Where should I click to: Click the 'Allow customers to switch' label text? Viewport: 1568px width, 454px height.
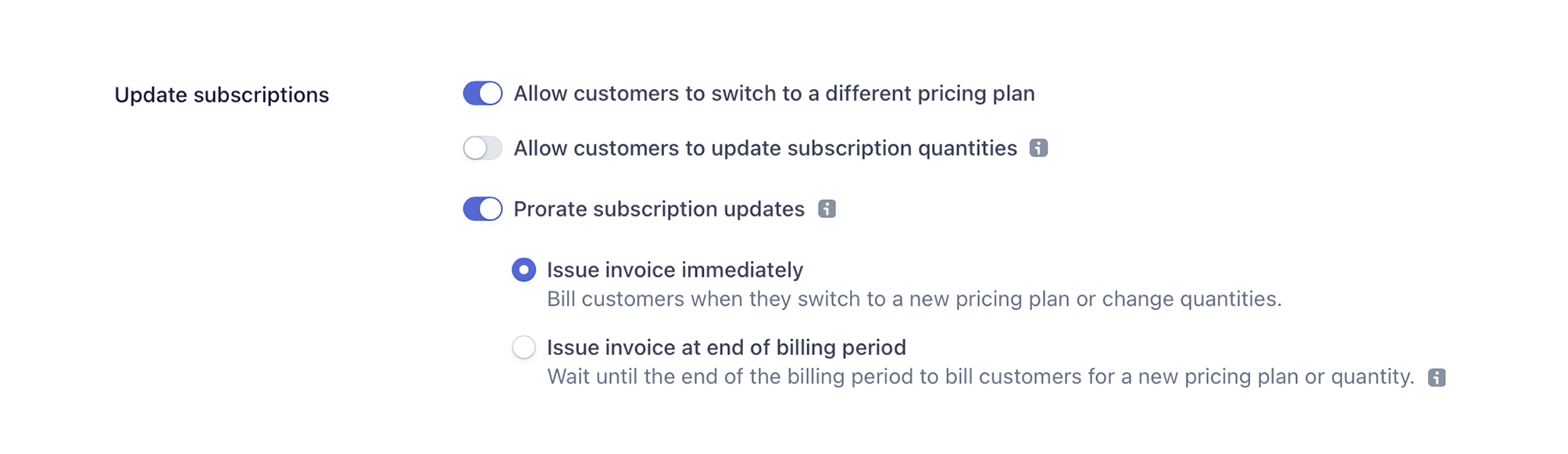[774, 94]
